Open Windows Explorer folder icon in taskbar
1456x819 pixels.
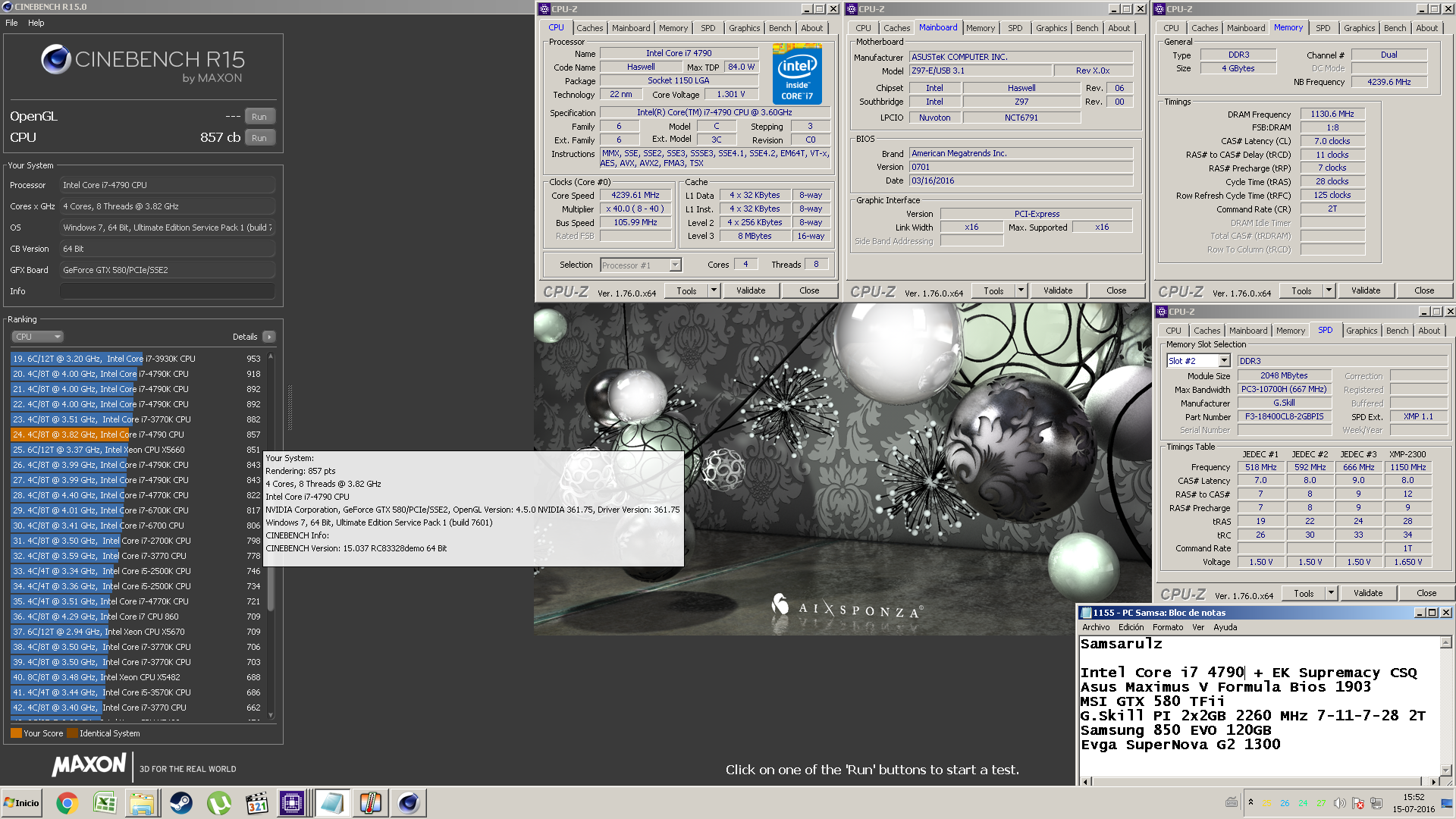click(142, 803)
